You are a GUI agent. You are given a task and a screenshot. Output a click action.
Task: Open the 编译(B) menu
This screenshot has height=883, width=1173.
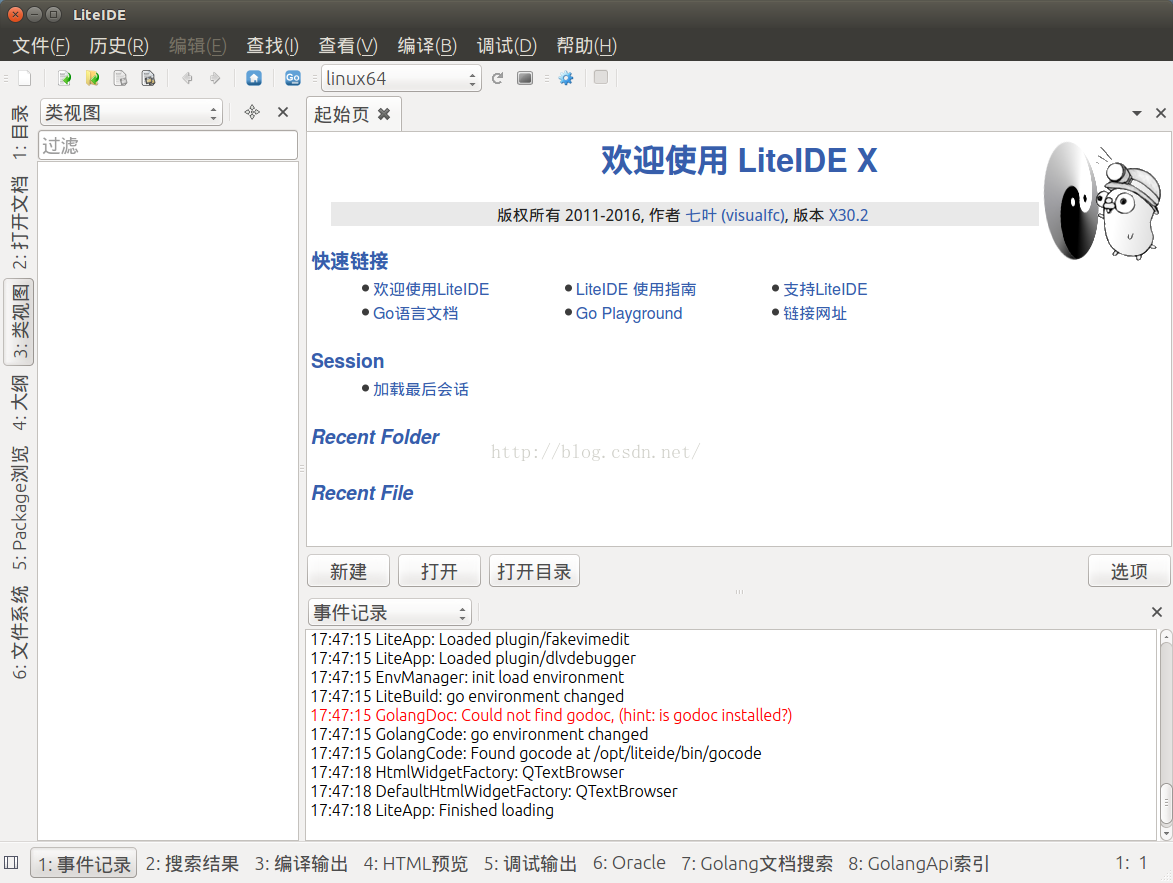tap(427, 46)
